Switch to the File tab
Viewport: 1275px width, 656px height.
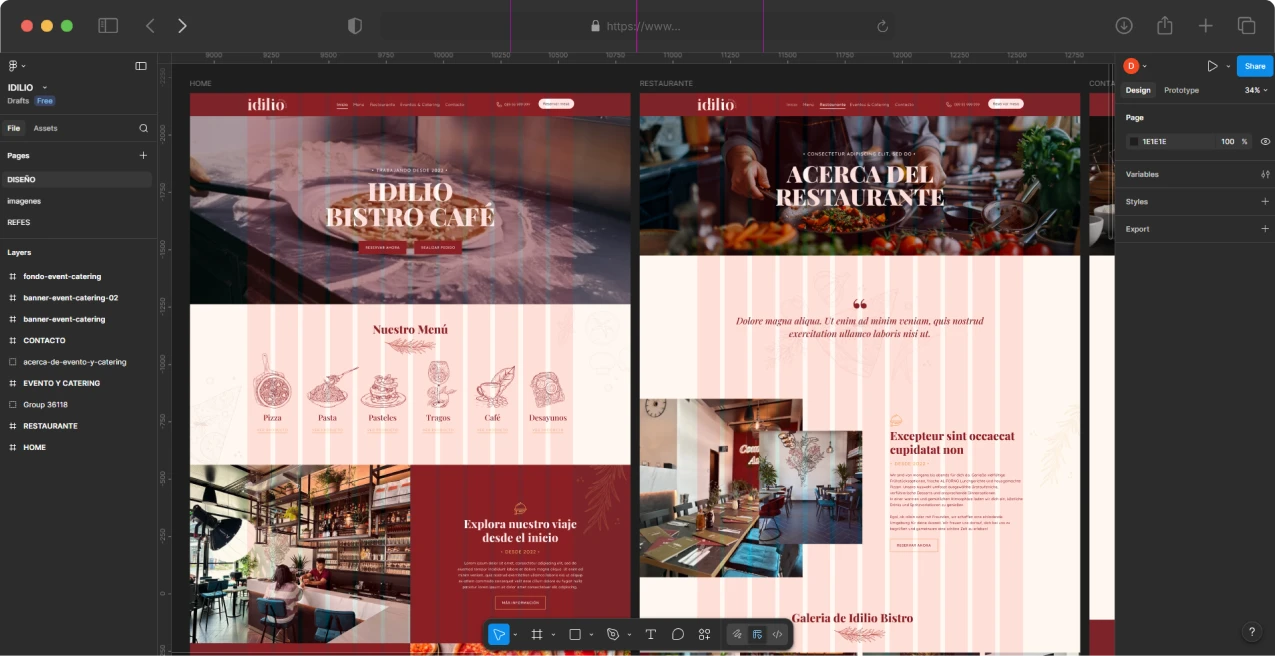coord(14,128)
